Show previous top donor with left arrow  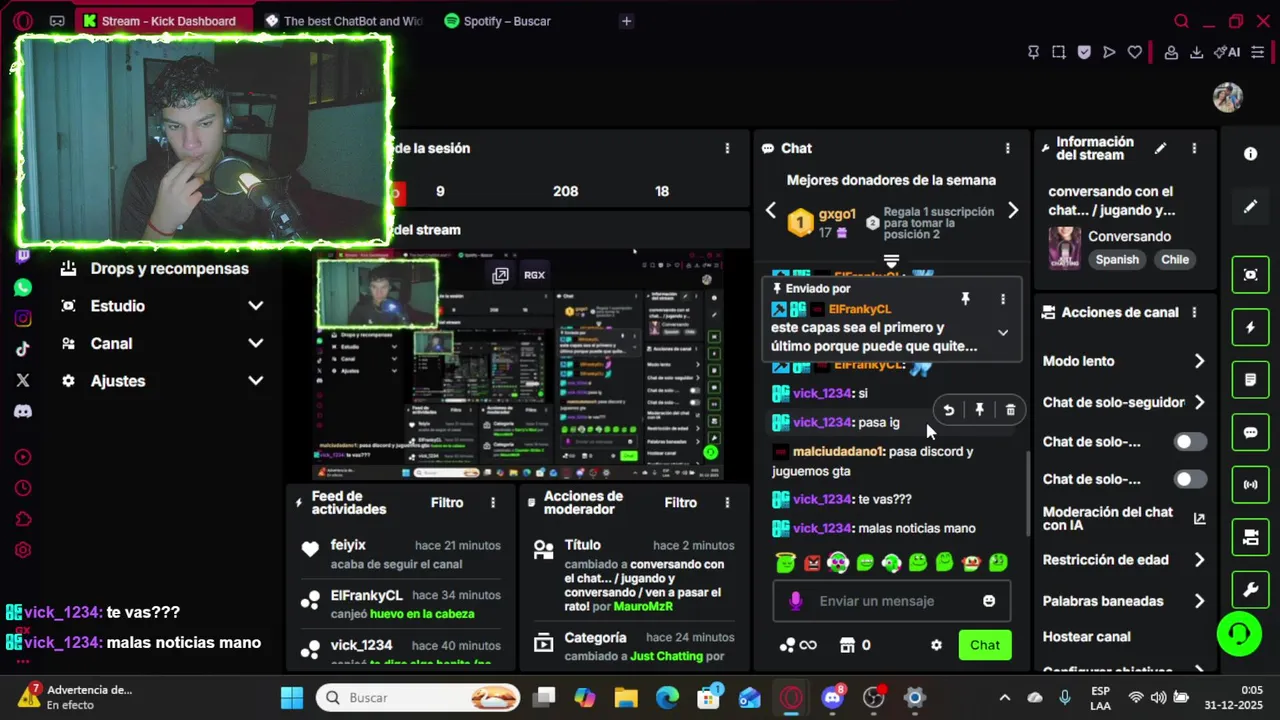[770, 210]
